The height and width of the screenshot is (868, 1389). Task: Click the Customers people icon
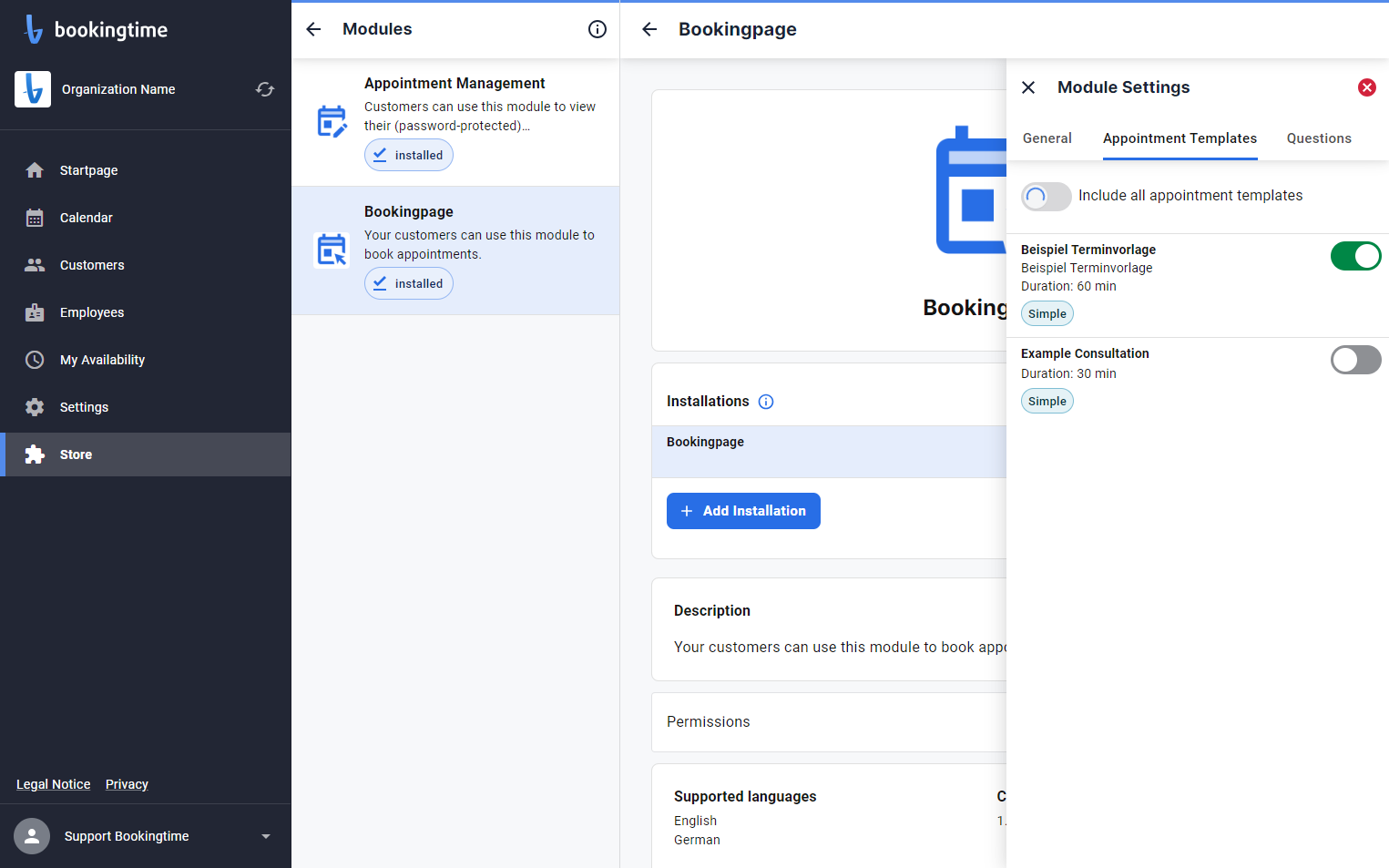[35, 265]
